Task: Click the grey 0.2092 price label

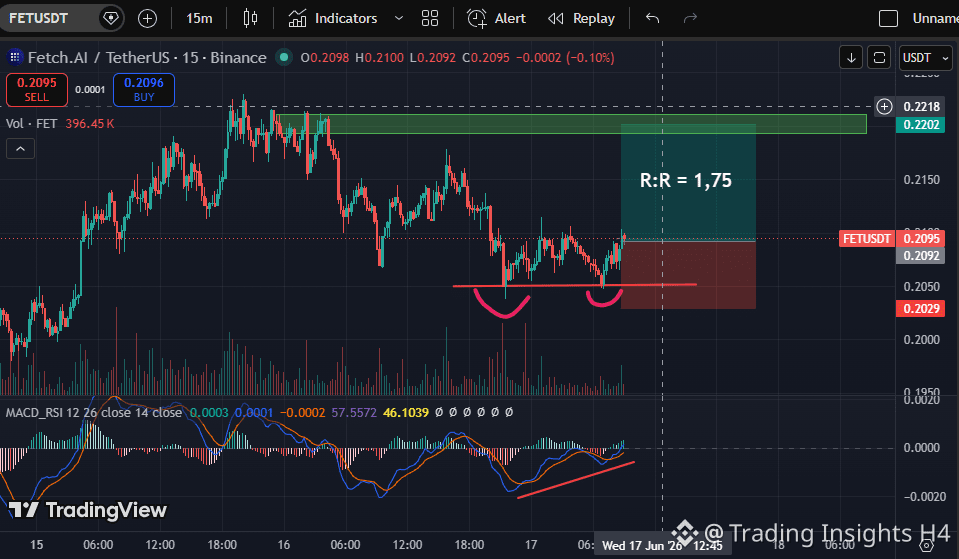Action: click(920, 256)
